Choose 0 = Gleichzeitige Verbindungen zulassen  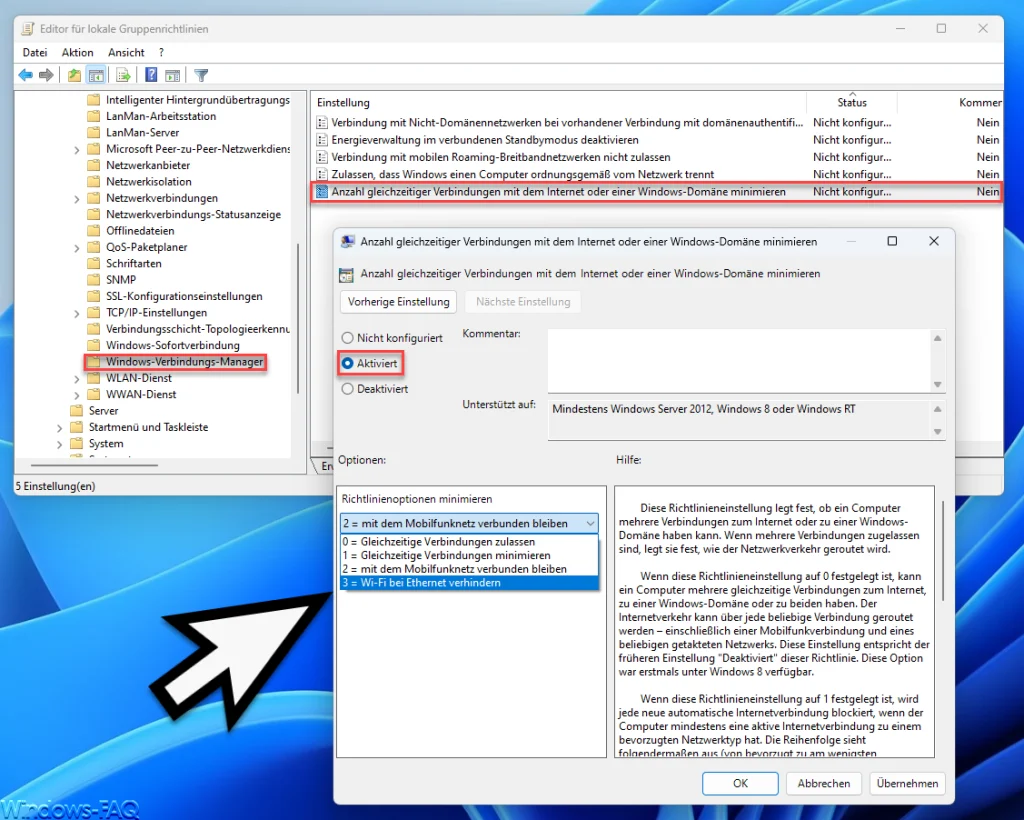[x=469, y=542]
